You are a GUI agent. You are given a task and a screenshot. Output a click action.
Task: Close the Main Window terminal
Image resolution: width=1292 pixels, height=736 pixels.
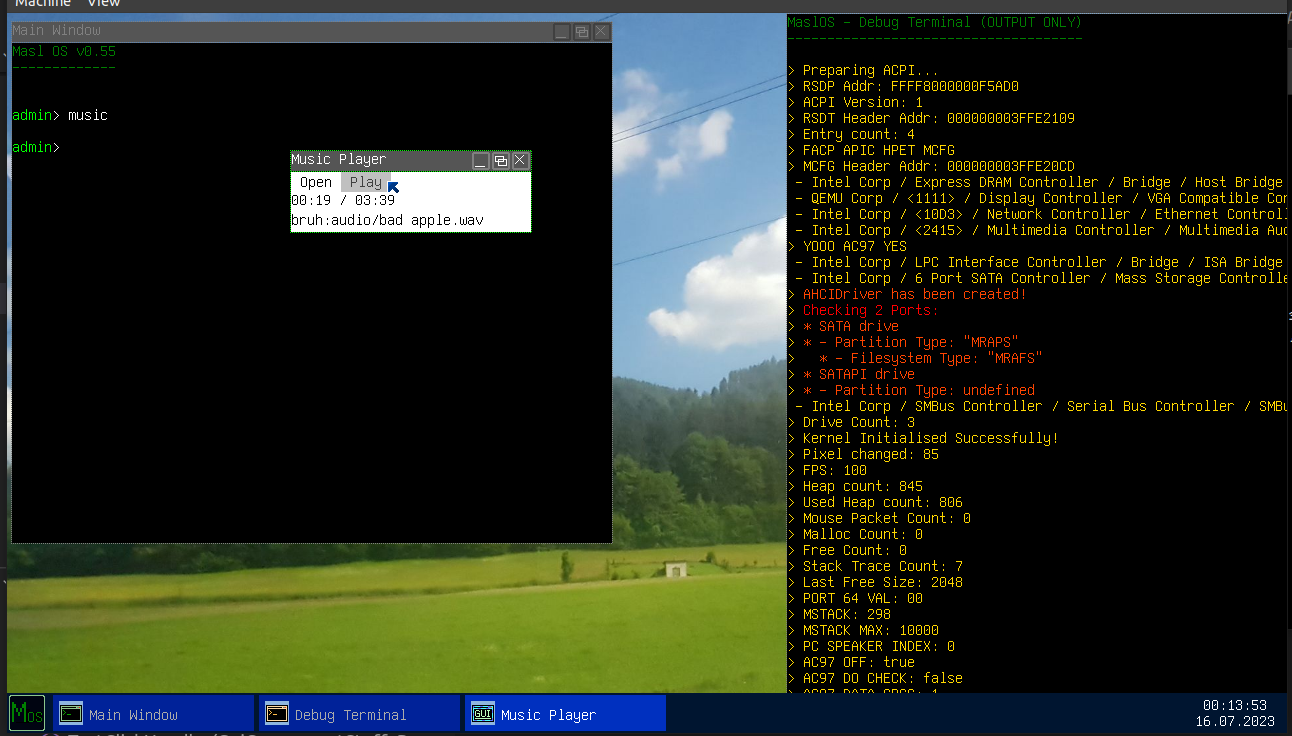coord(601,32)
